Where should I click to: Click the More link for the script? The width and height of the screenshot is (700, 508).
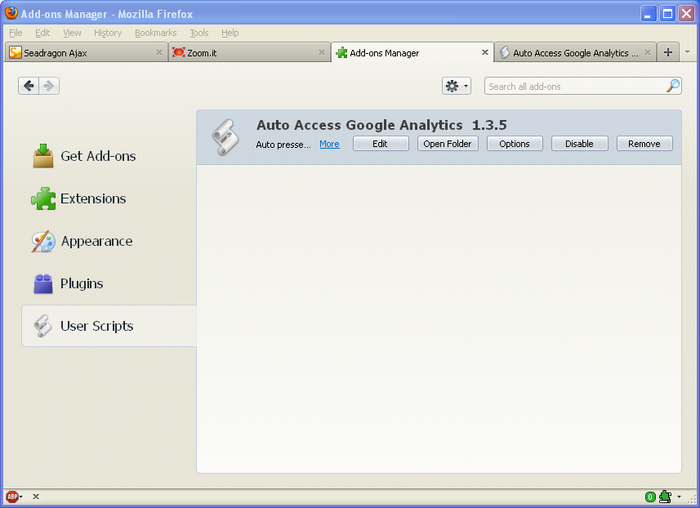click(x=329, y=144)
